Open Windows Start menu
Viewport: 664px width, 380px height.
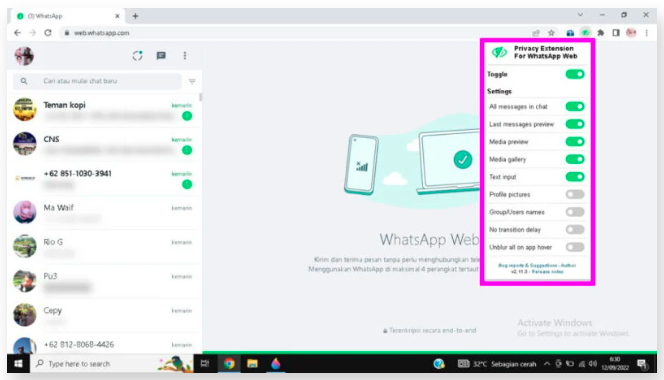click(x=18, y=363)
